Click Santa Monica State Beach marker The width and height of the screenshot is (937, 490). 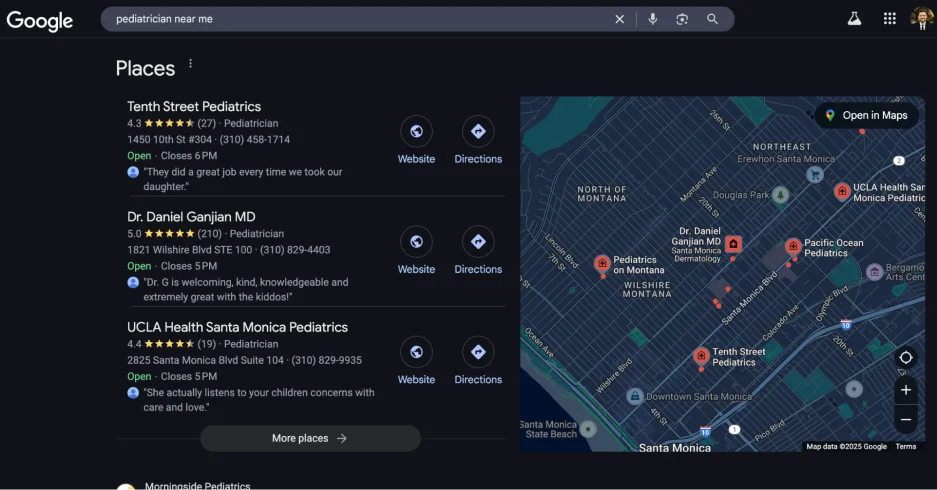click(588, 429)
